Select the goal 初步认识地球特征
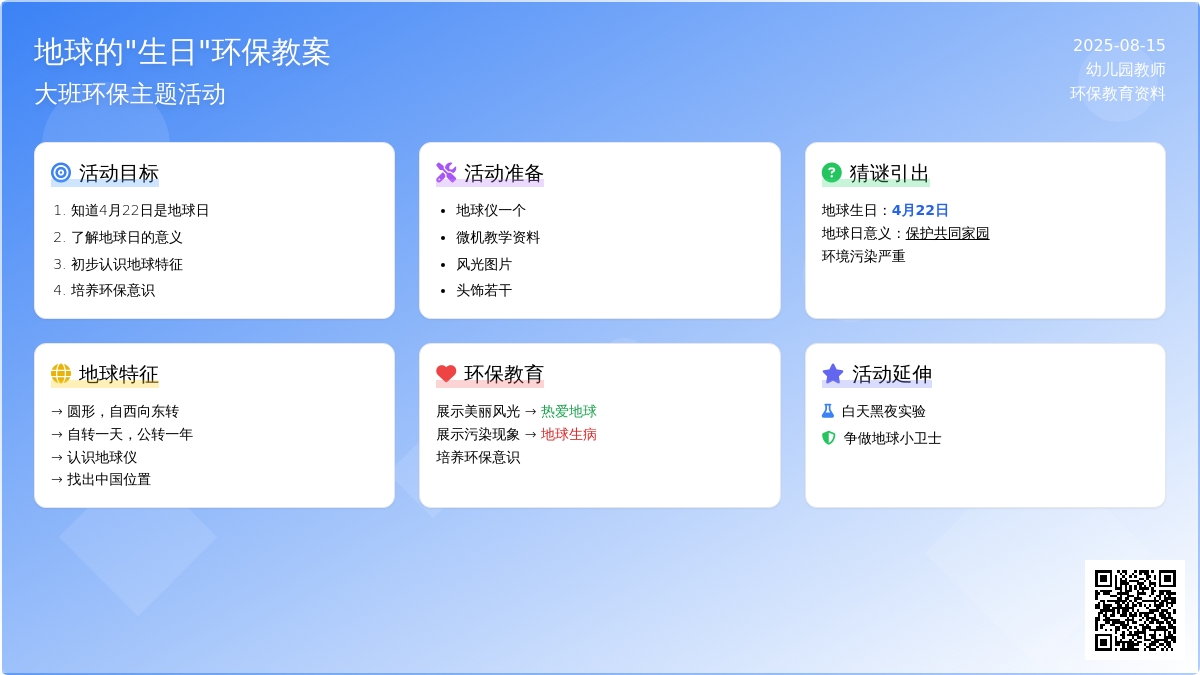Viewport: 1200px width, 675px height. pyautogui.click(x=127, y=264)
